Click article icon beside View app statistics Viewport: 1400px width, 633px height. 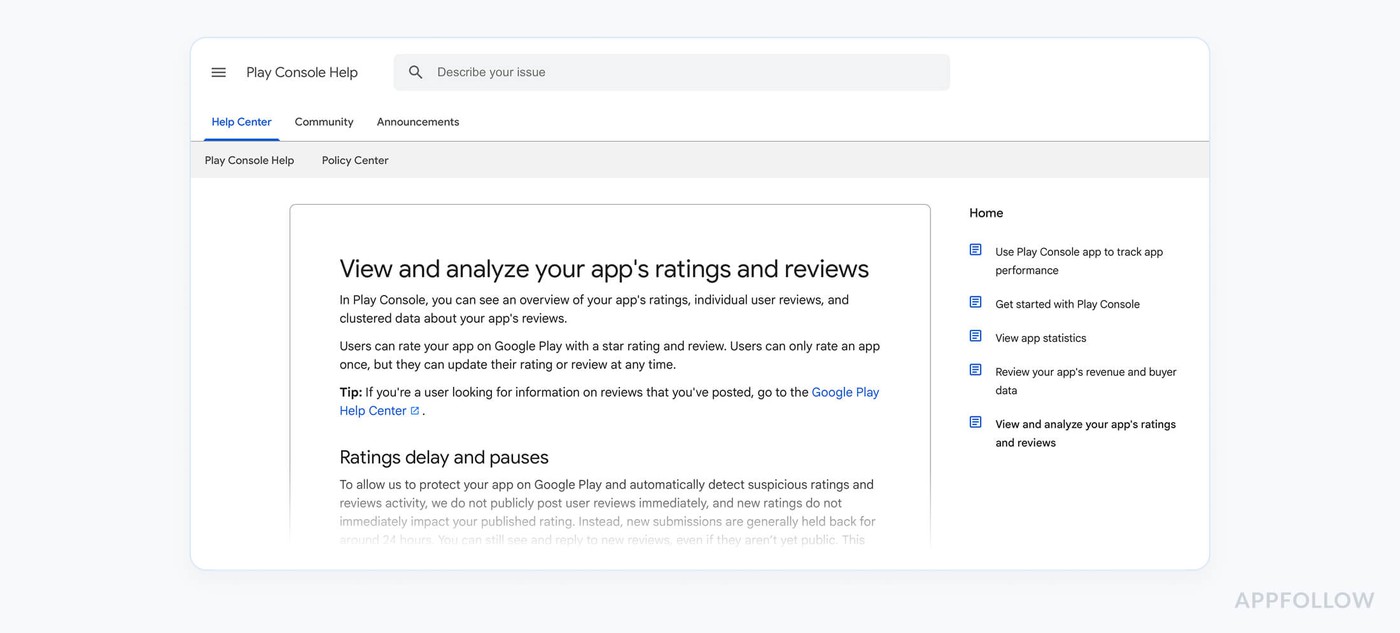pyautogui.click(x=975, y=336)
